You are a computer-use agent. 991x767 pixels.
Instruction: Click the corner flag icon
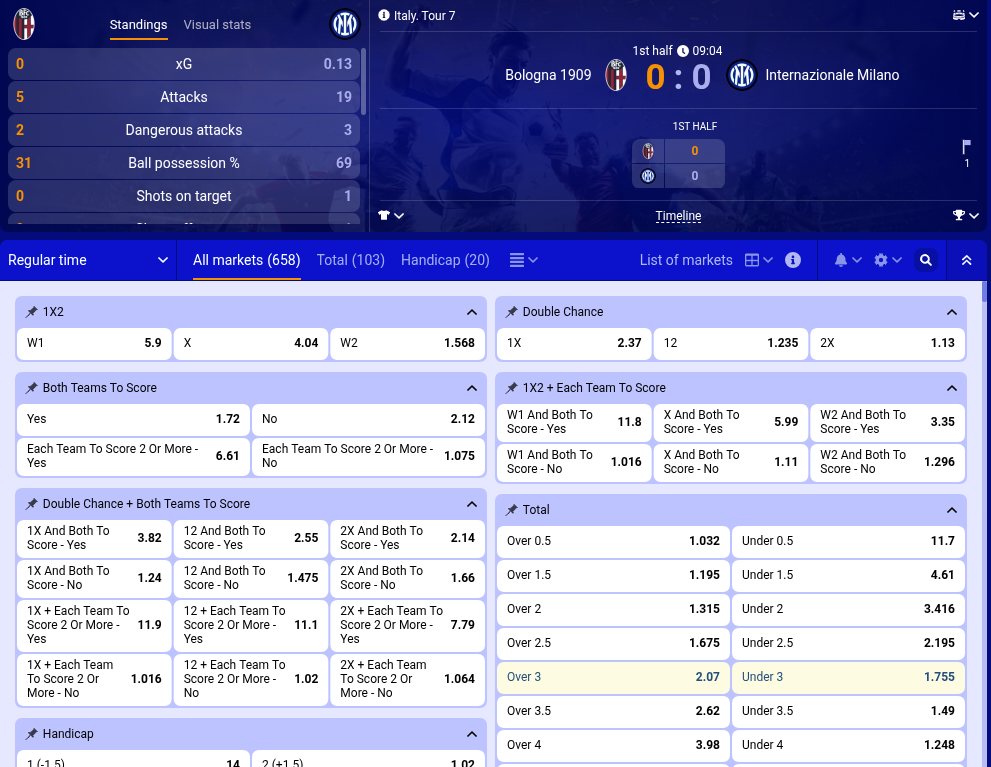(x=966, y=147)
